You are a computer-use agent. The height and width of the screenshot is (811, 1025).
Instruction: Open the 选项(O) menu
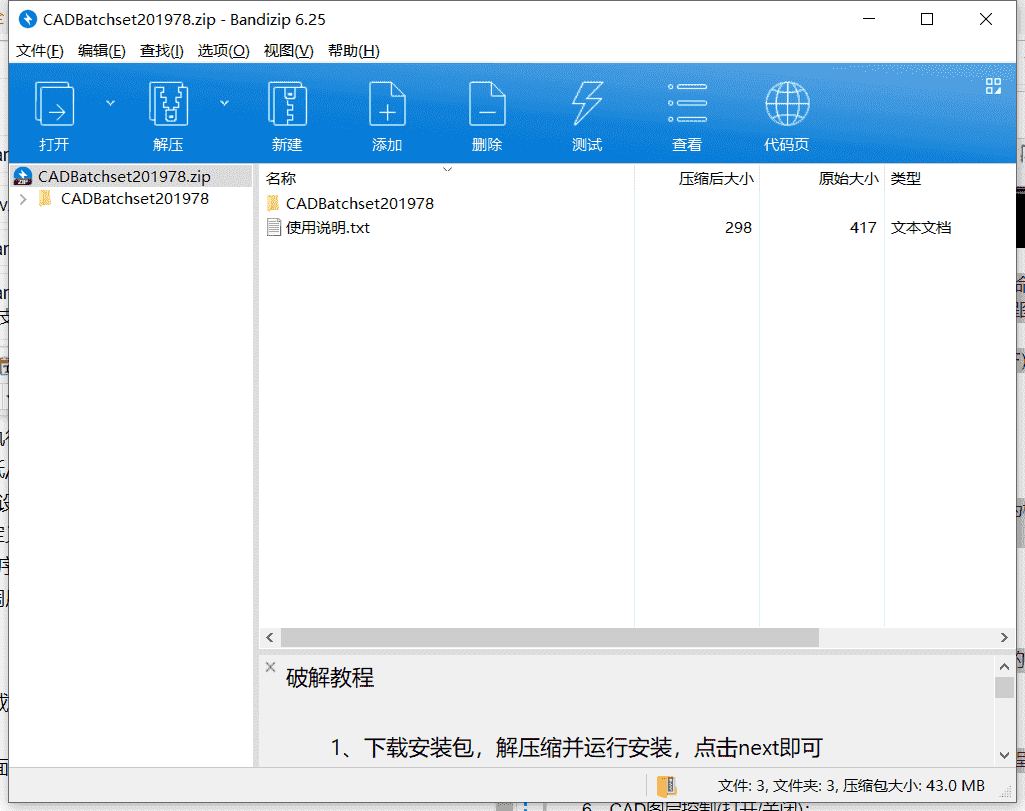(x=224, y=51)
